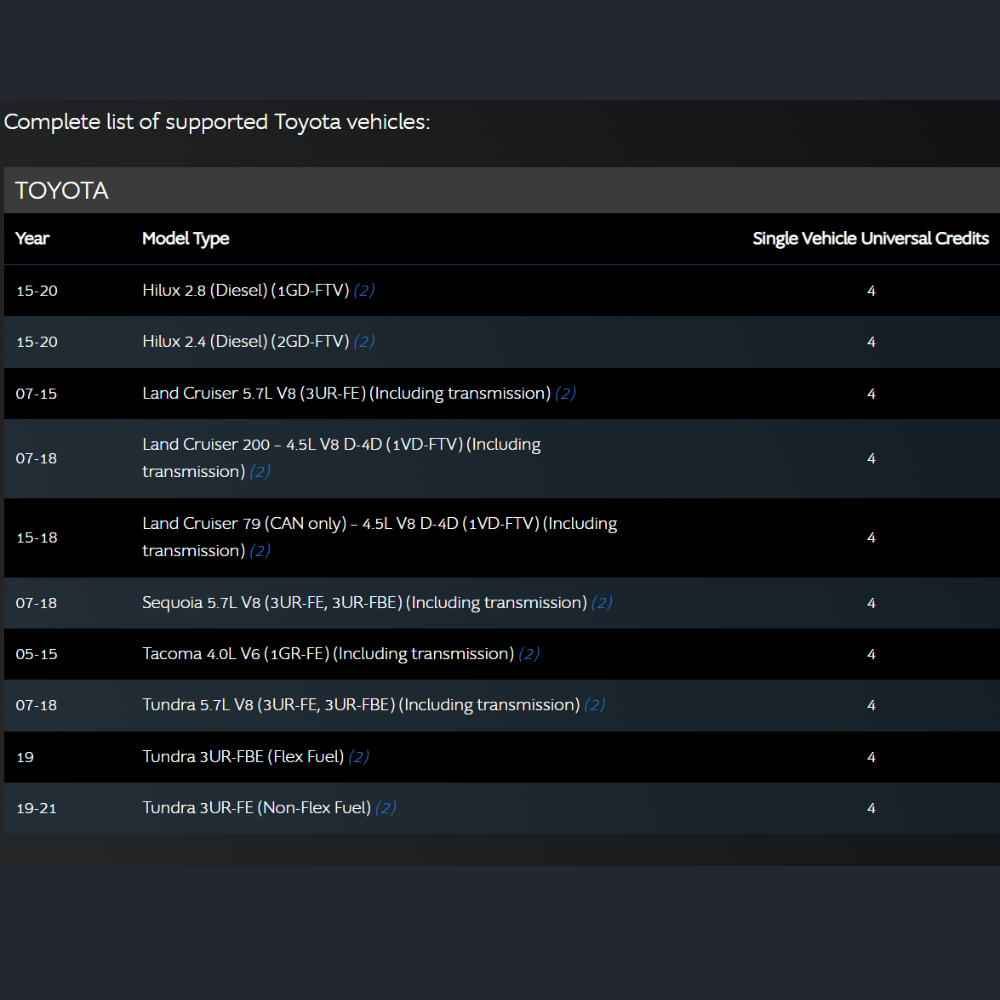Click footnote (2) next to Sequoia 5.7L V8
The image size is (1000, 1000).
tap(601, 602)
